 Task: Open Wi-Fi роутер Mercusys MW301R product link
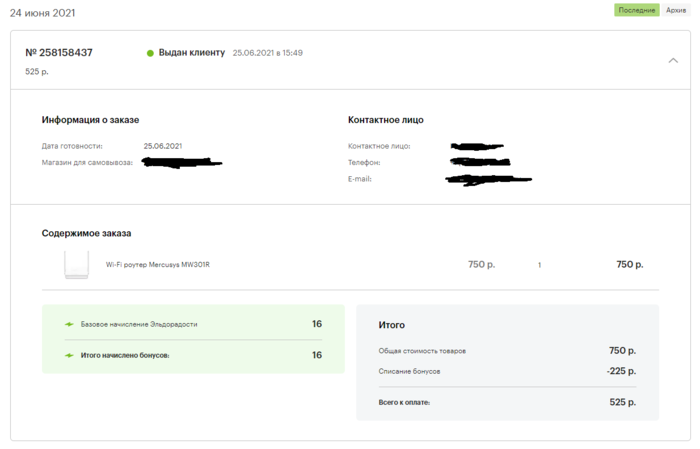[158, 265]
